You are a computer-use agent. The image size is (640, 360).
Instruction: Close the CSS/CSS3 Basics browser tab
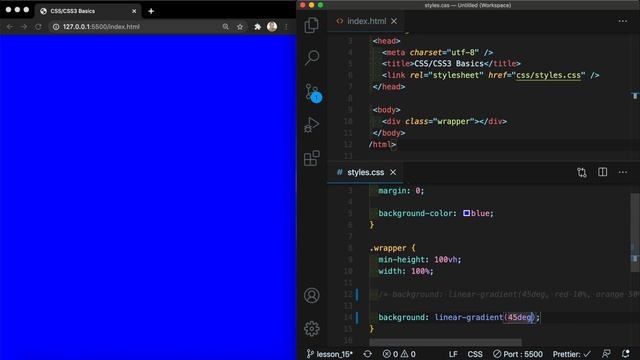click(x=134, y=11)
